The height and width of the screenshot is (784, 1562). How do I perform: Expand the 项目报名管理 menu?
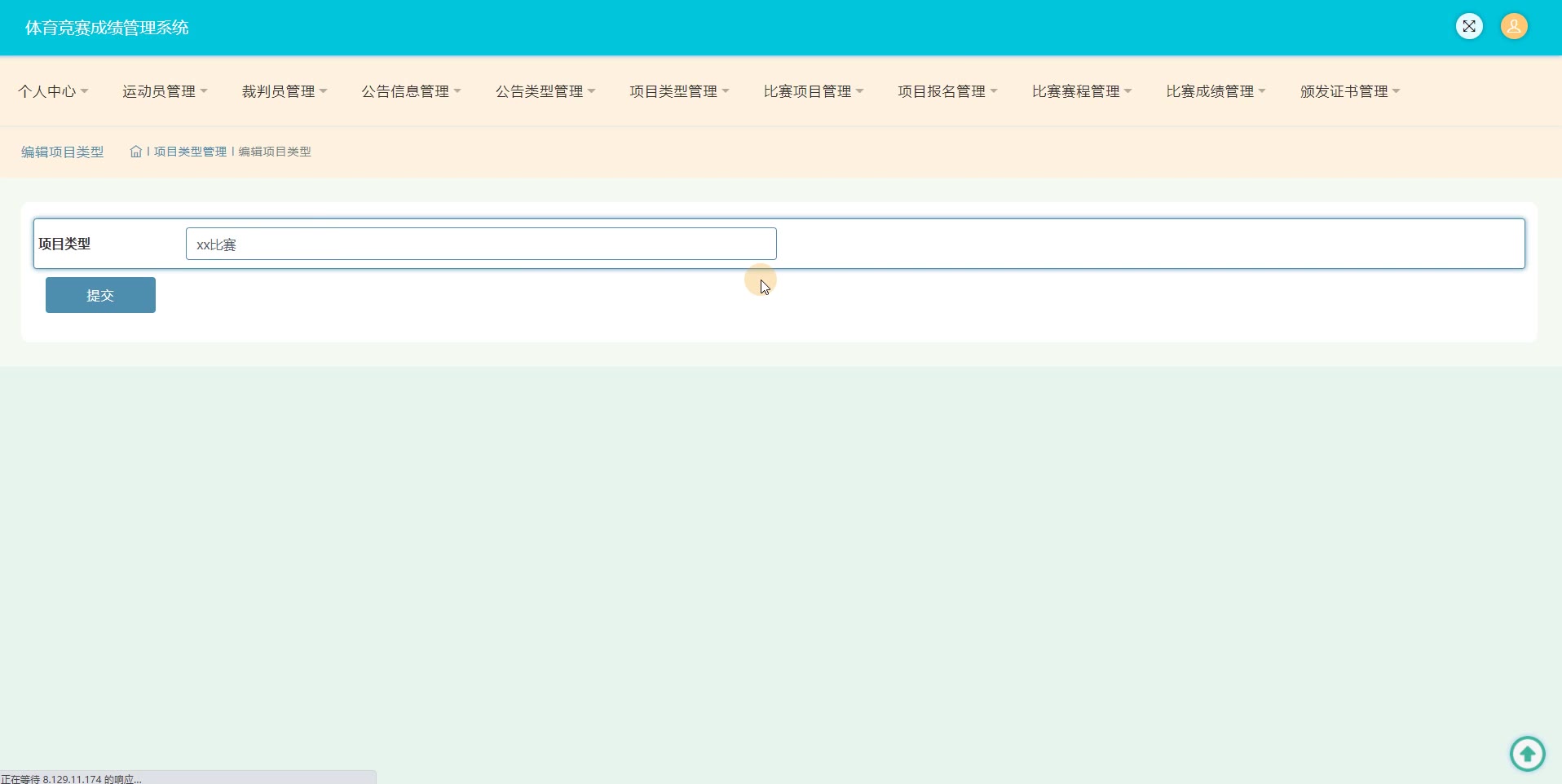[x=947, y=91]
